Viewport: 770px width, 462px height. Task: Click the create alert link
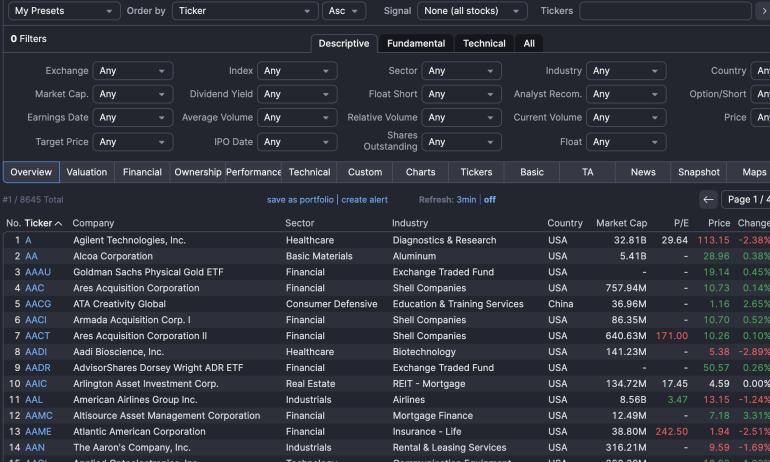pos(364,200)
